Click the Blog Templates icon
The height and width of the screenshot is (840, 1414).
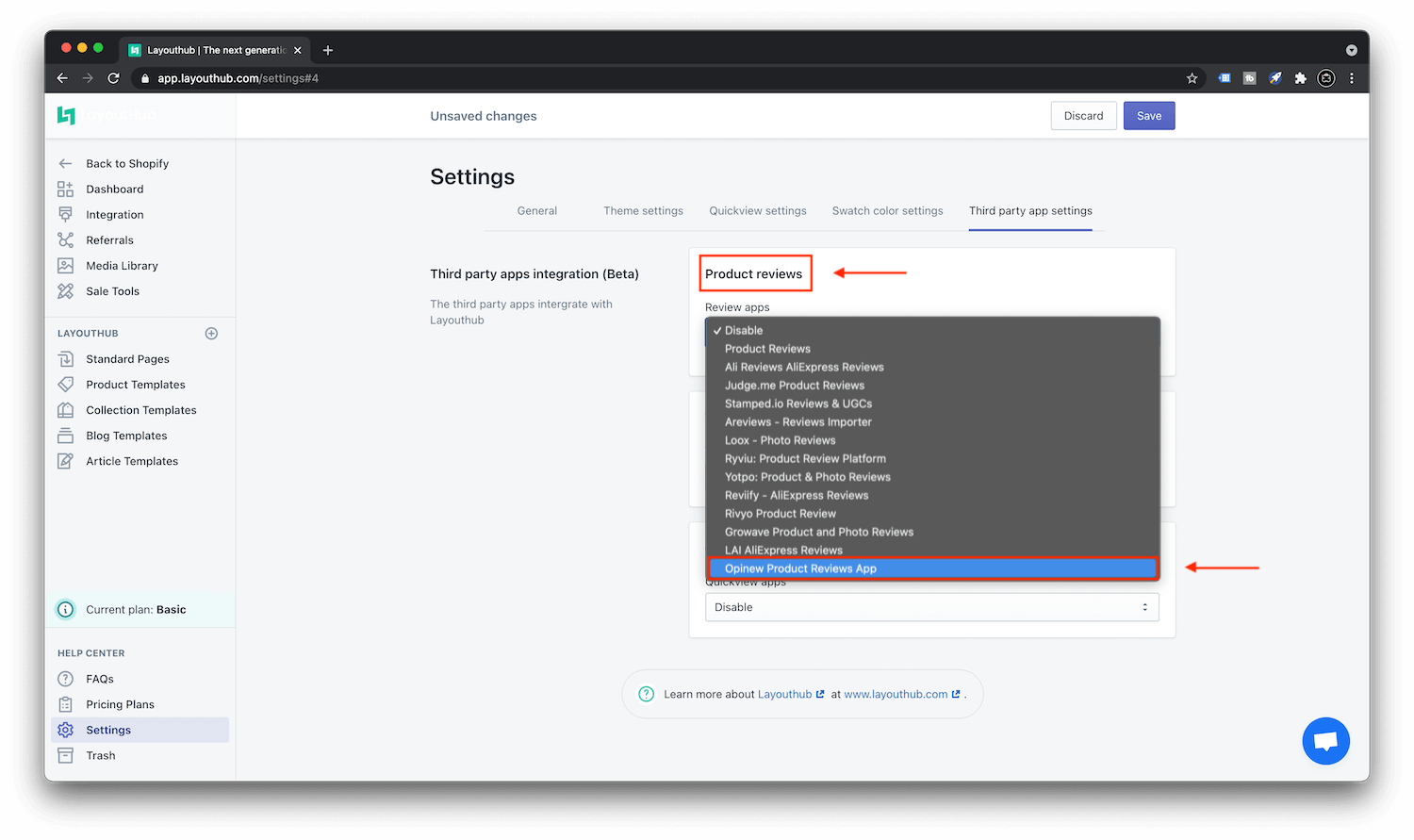coord(65,435)
